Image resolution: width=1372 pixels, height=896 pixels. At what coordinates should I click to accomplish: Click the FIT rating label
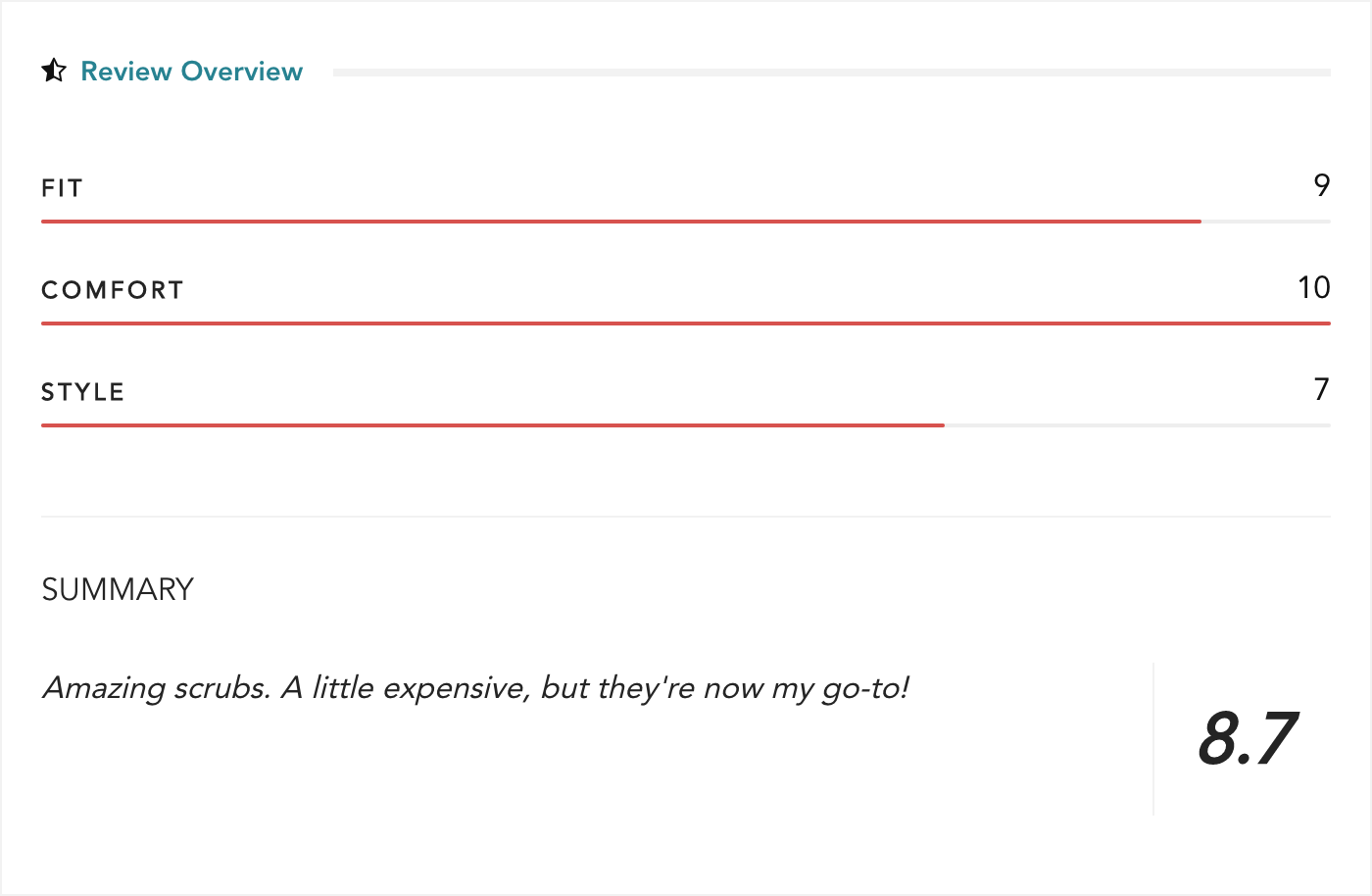point(62,188)
